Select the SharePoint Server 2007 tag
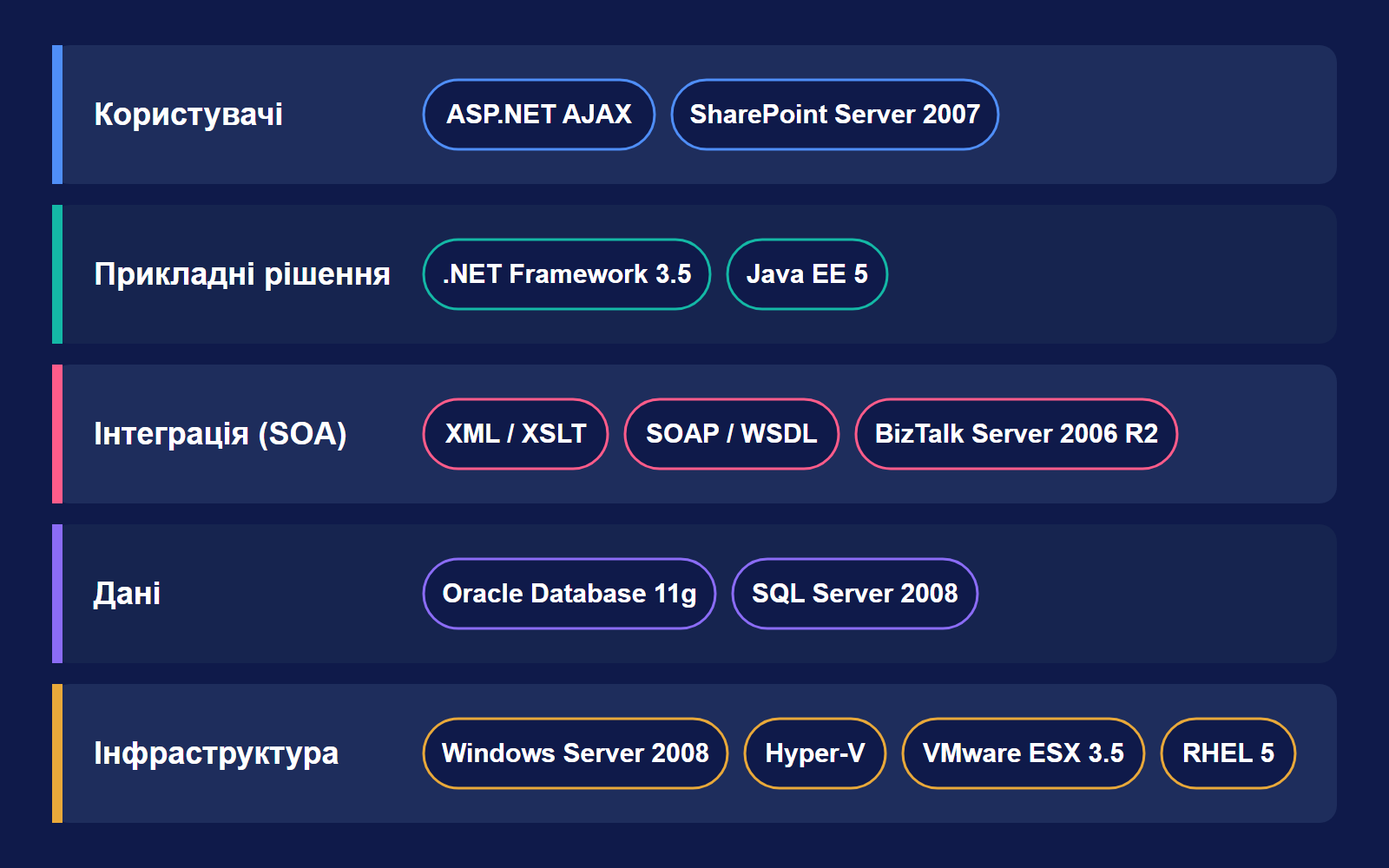 pyautogui.click(x=835, y=115)
